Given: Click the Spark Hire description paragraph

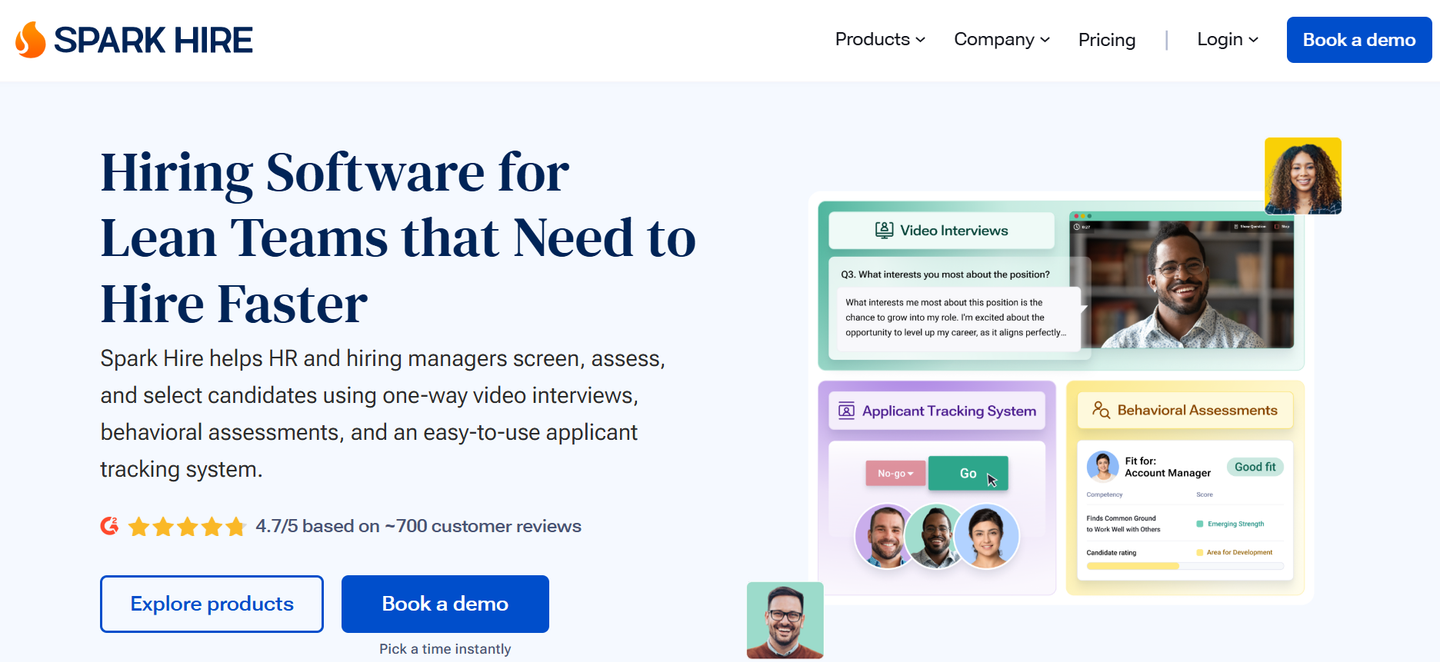Looking at the screenshot, I should (x=383, y=414).
